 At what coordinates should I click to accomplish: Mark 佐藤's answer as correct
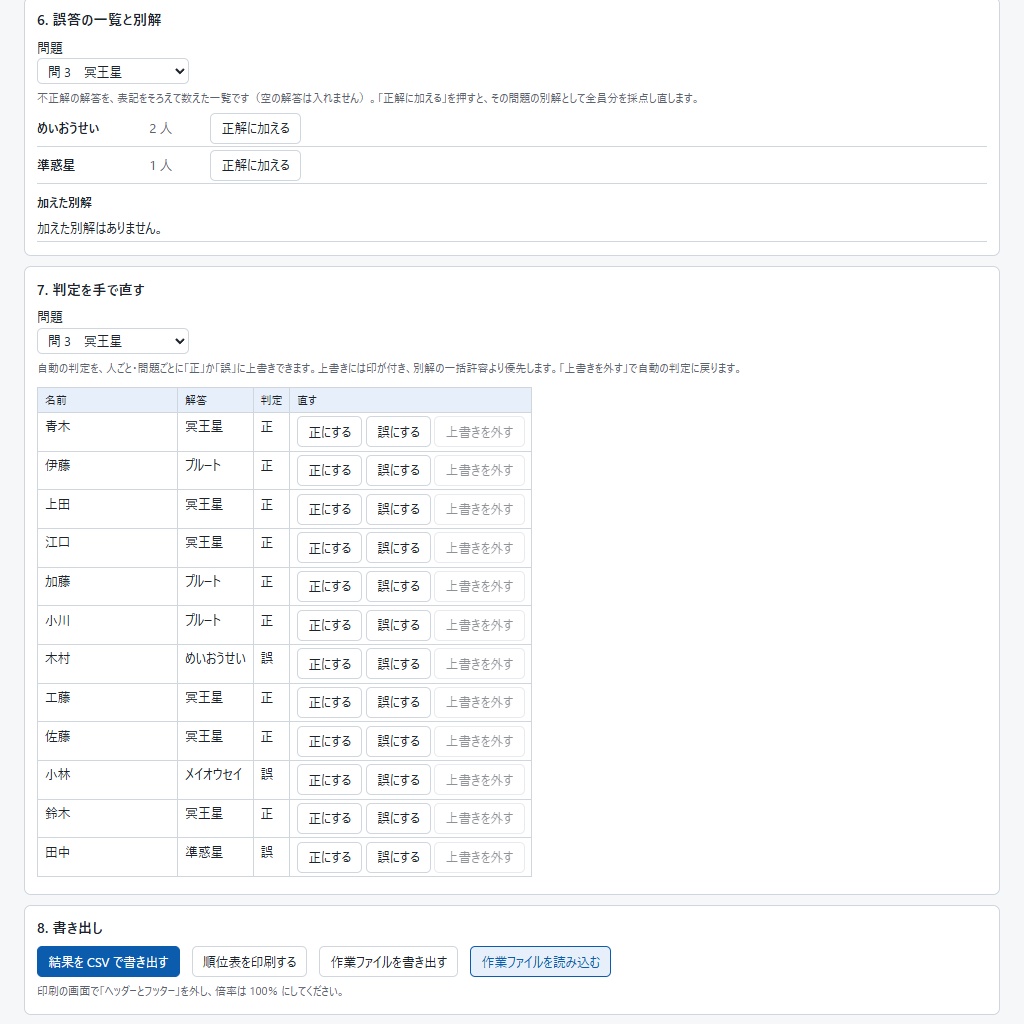[329, 741]
